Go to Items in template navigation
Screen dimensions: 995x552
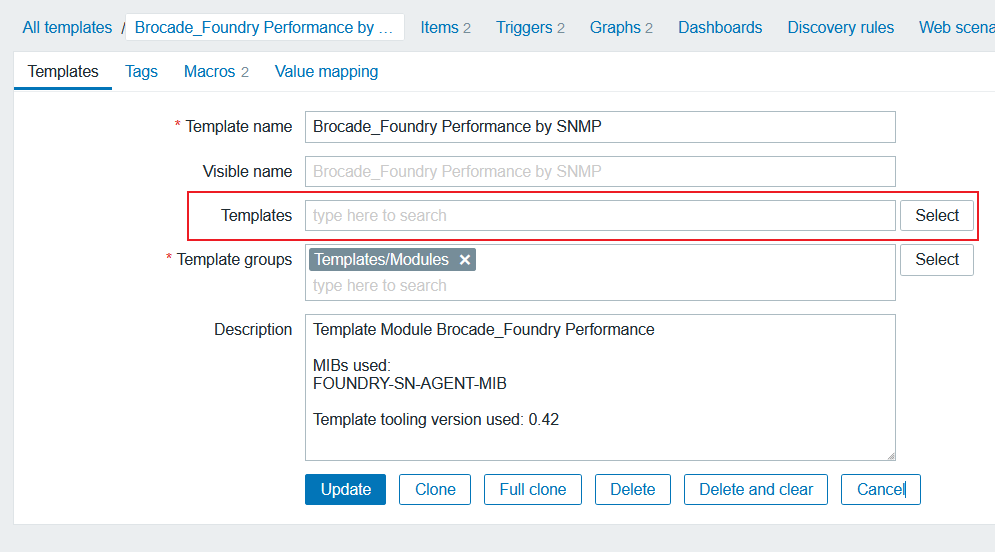click(x=439, y=27)
